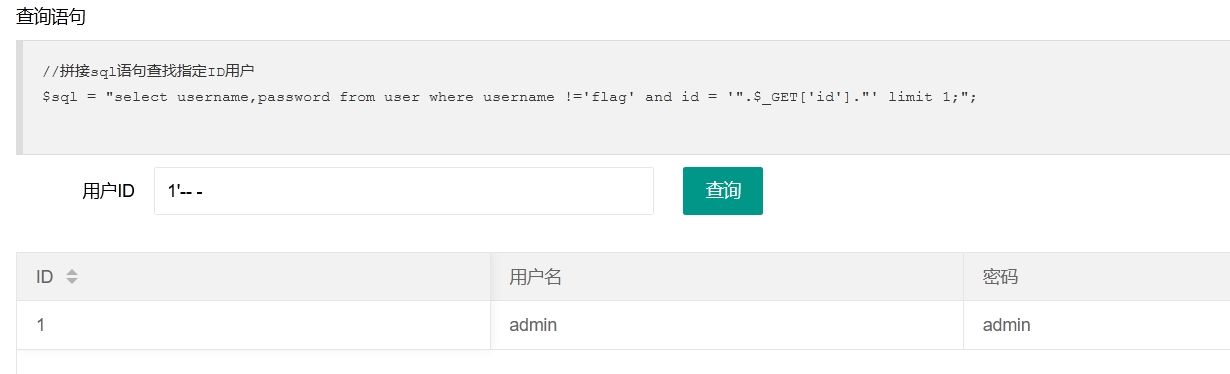Click the admin cell under 用户名

coord(727,325)
